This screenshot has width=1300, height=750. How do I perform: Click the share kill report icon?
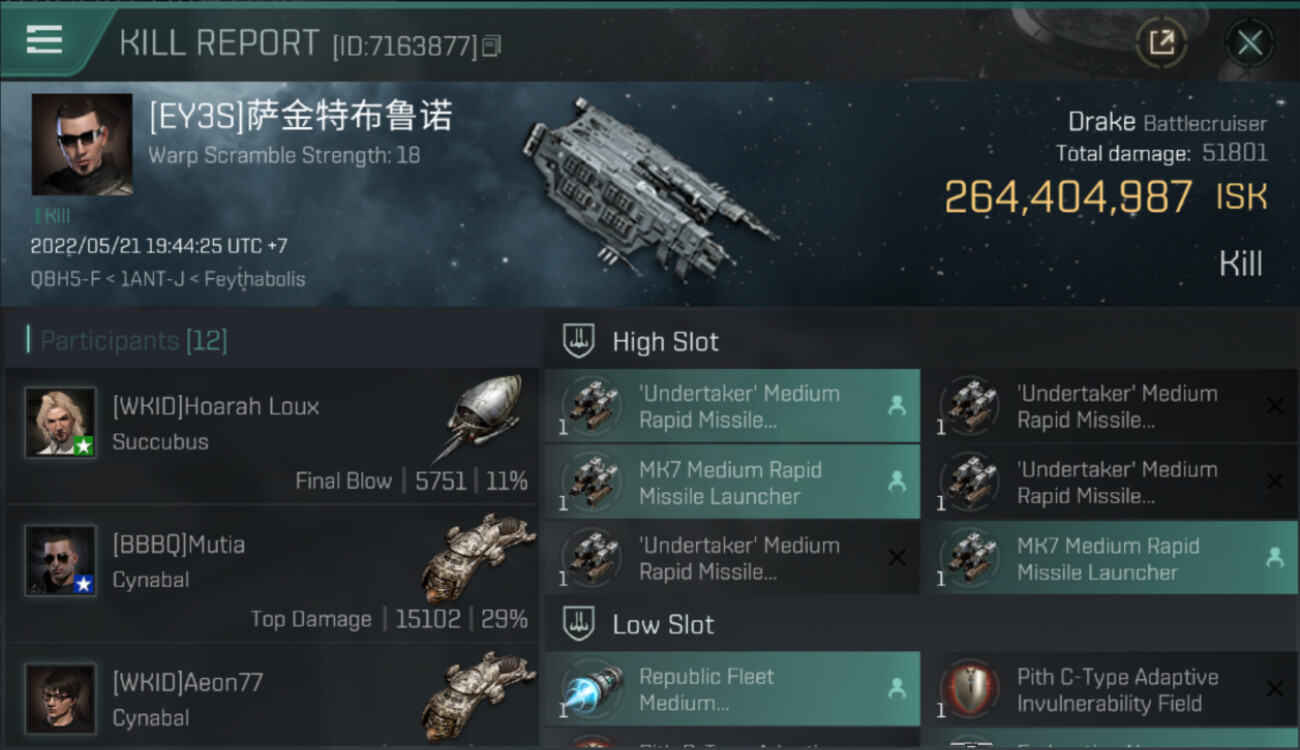[x=1161, y=42]
